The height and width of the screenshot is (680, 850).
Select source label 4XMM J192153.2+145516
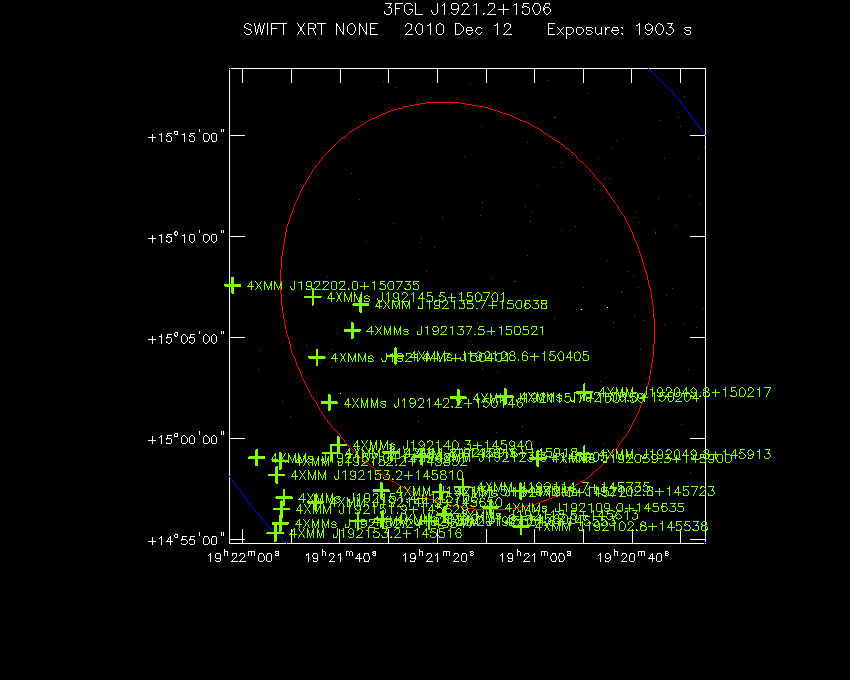pyautogui.click(x=376, y=534)
